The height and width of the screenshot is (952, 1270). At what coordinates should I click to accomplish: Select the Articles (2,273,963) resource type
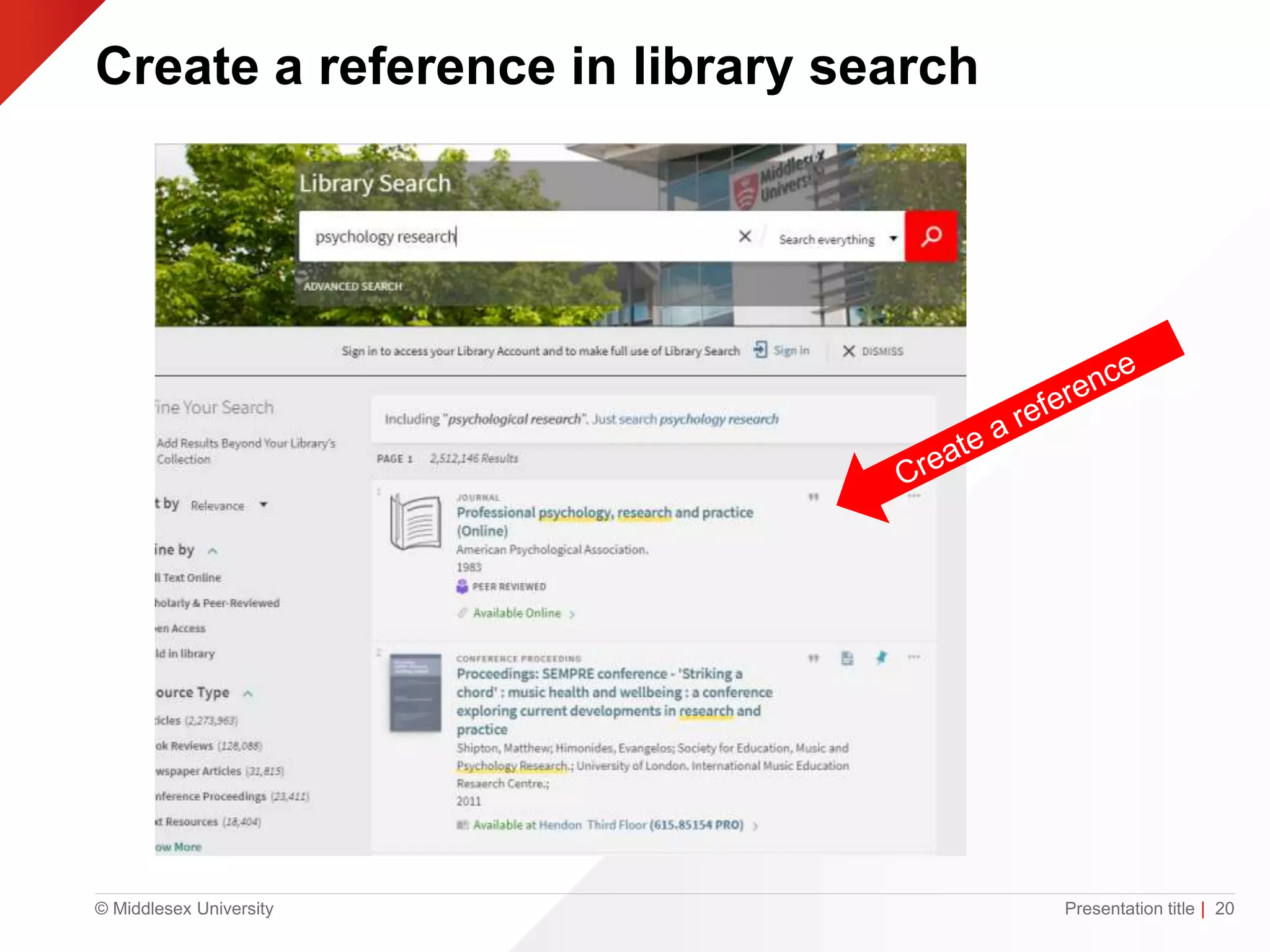[x=197, y=720]
